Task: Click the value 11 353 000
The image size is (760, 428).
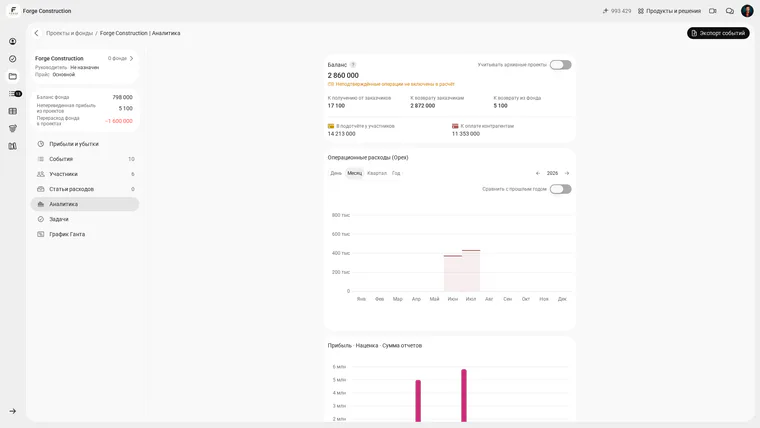Action: (x=466, y=134)
